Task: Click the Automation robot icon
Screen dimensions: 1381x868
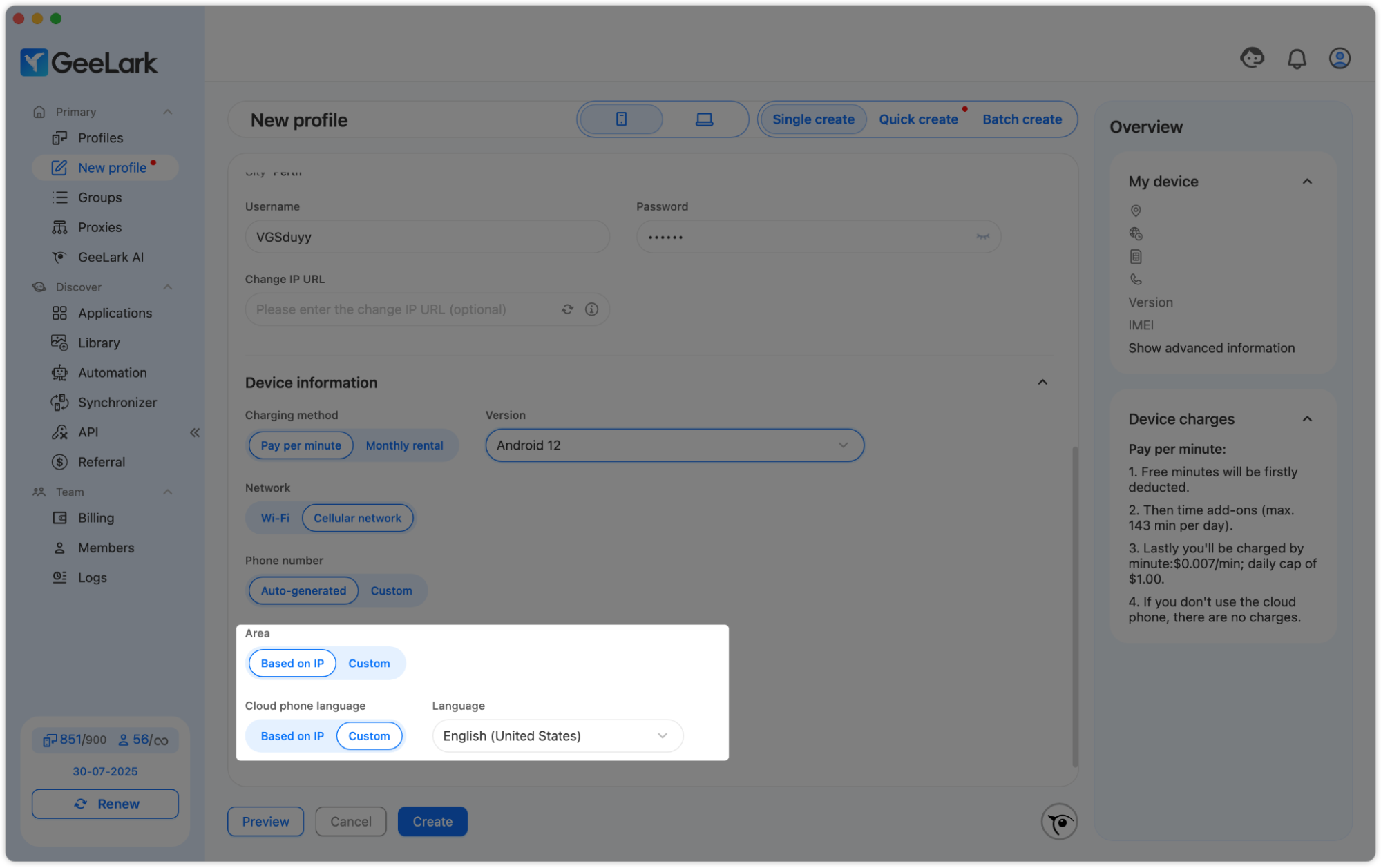Action: click(59, 373)
